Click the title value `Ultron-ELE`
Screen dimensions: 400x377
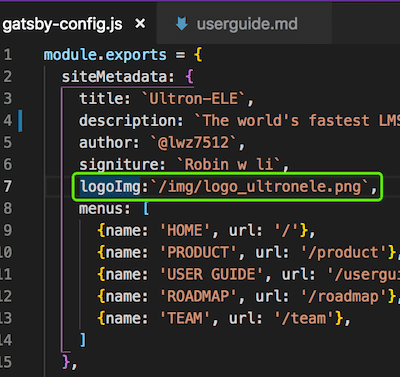(x=194, y=99)
